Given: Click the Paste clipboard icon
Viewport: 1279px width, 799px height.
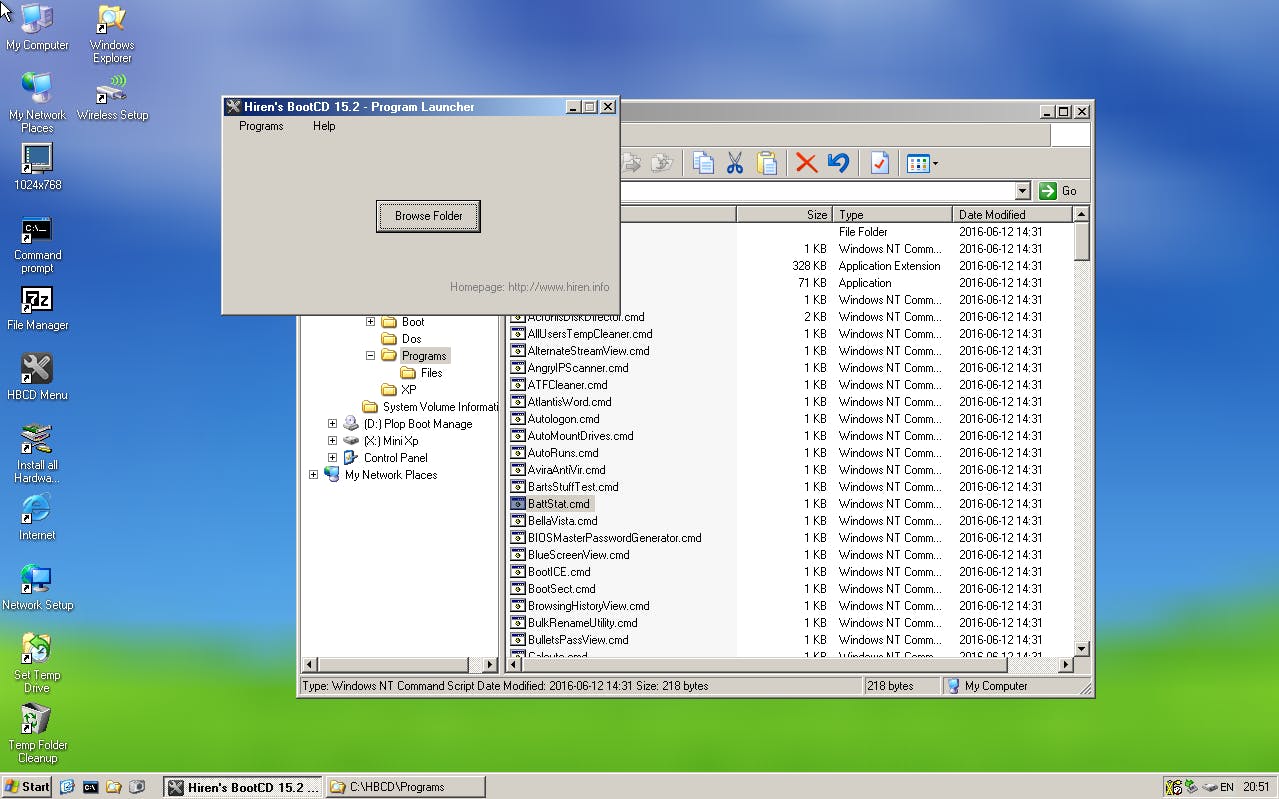Looking at the screenshot, I should tap(768, 162).
